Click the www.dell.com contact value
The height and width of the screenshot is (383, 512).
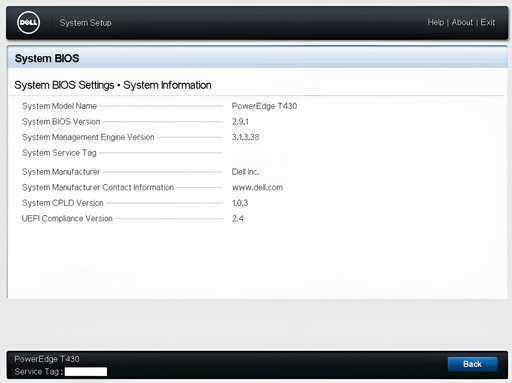[x=257, y=187]
